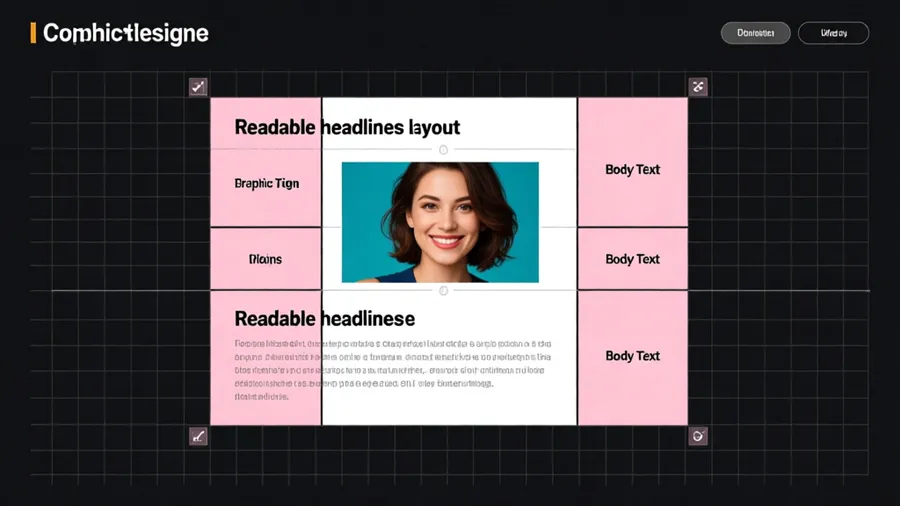Select the bottom 'Body Text' block
The height and width of the screenshot is (506, 900).
tap(633, 358)
